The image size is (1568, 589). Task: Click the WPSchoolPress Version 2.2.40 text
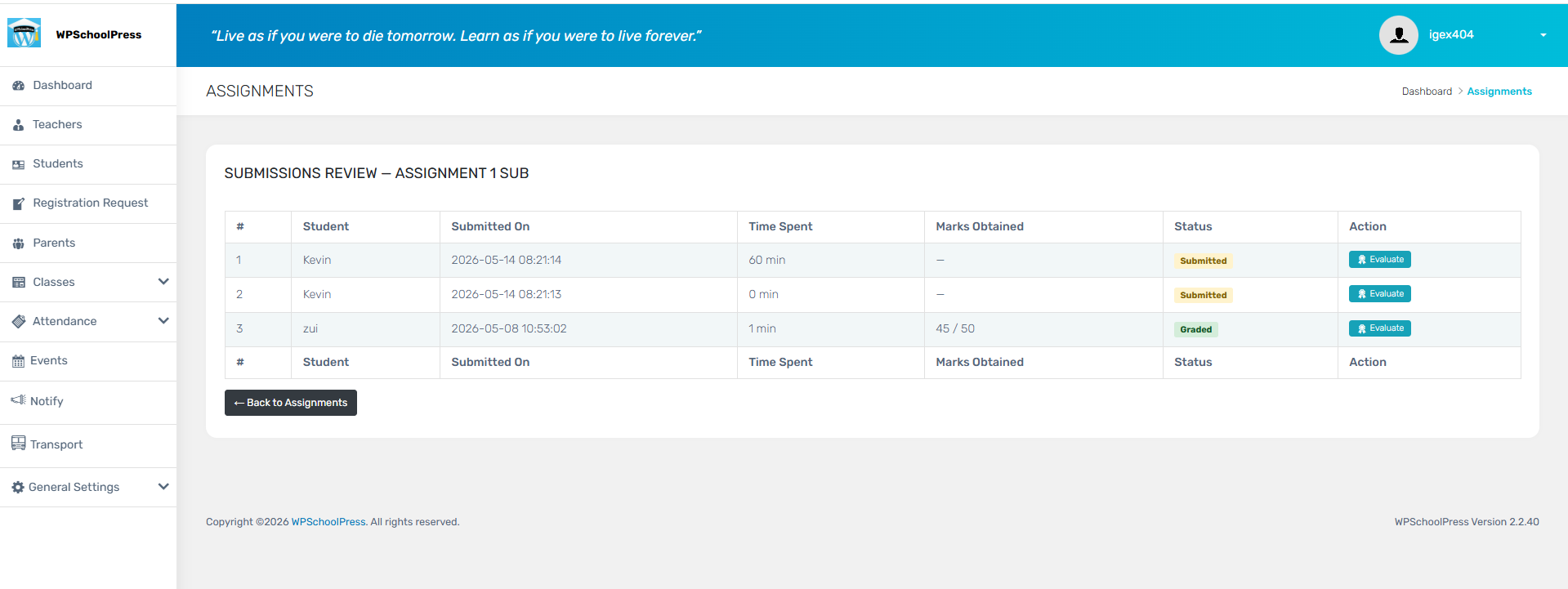[x=1467, y=522]
